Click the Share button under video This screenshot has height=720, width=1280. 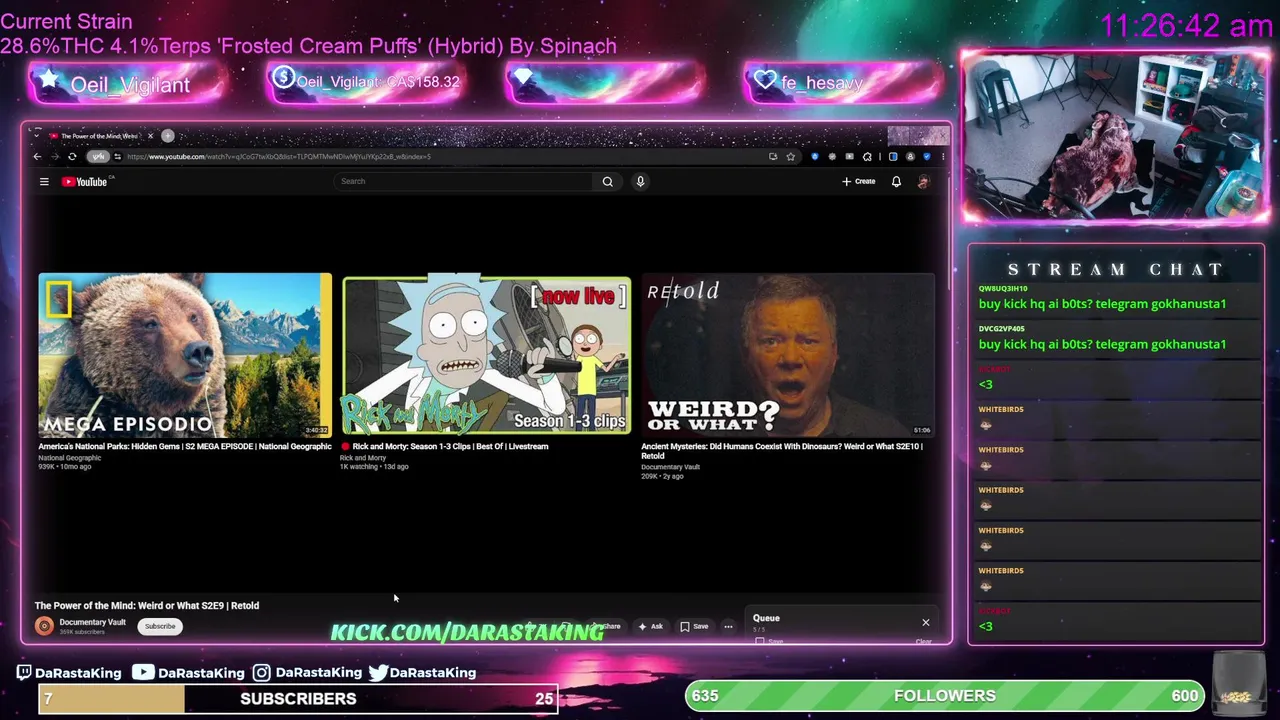pos(607,627)
